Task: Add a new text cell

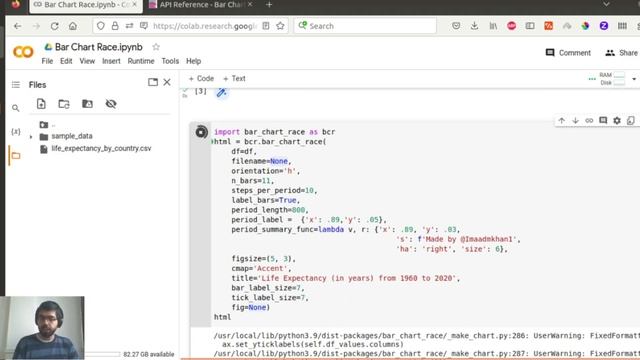Action: point(234,78)
